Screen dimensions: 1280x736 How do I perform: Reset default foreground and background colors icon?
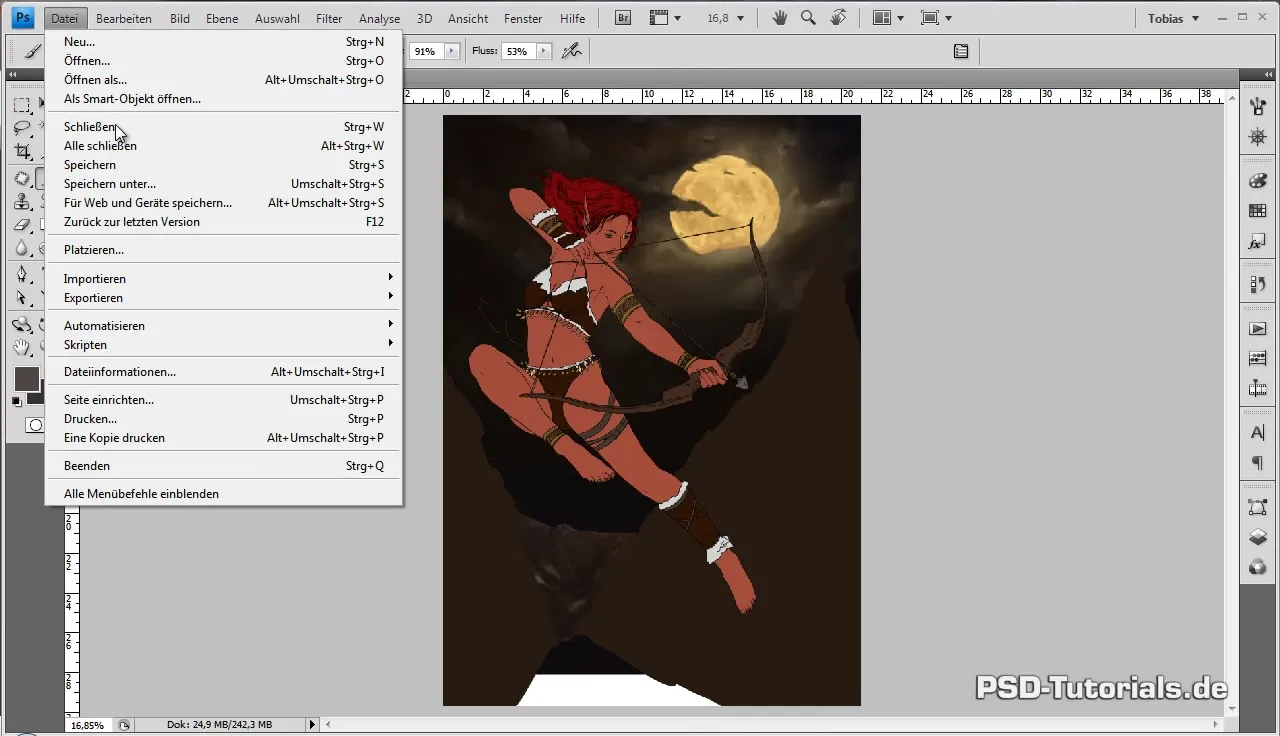[17, 401]
